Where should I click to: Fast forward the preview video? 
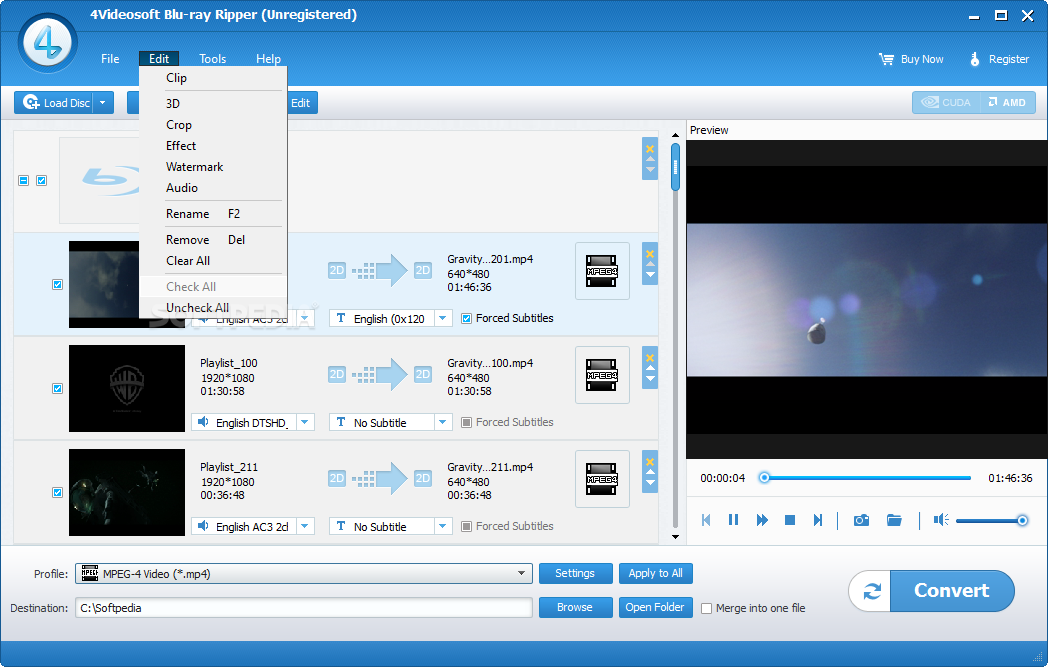pyautogui.click(x=762, y=520)
